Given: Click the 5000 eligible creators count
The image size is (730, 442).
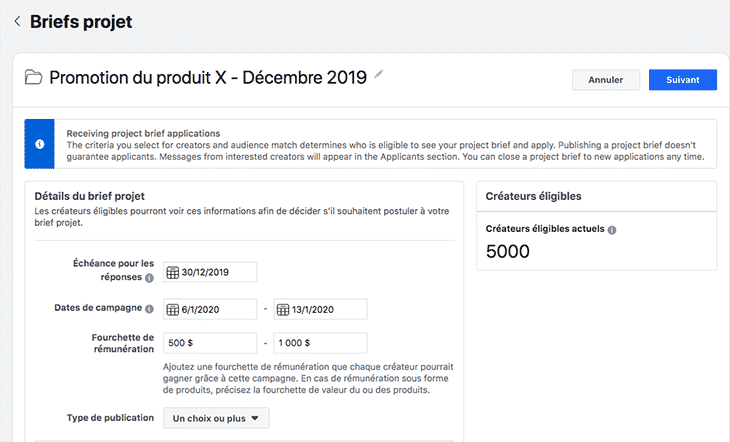Looking at the screenshot, I should click(507, 252).
